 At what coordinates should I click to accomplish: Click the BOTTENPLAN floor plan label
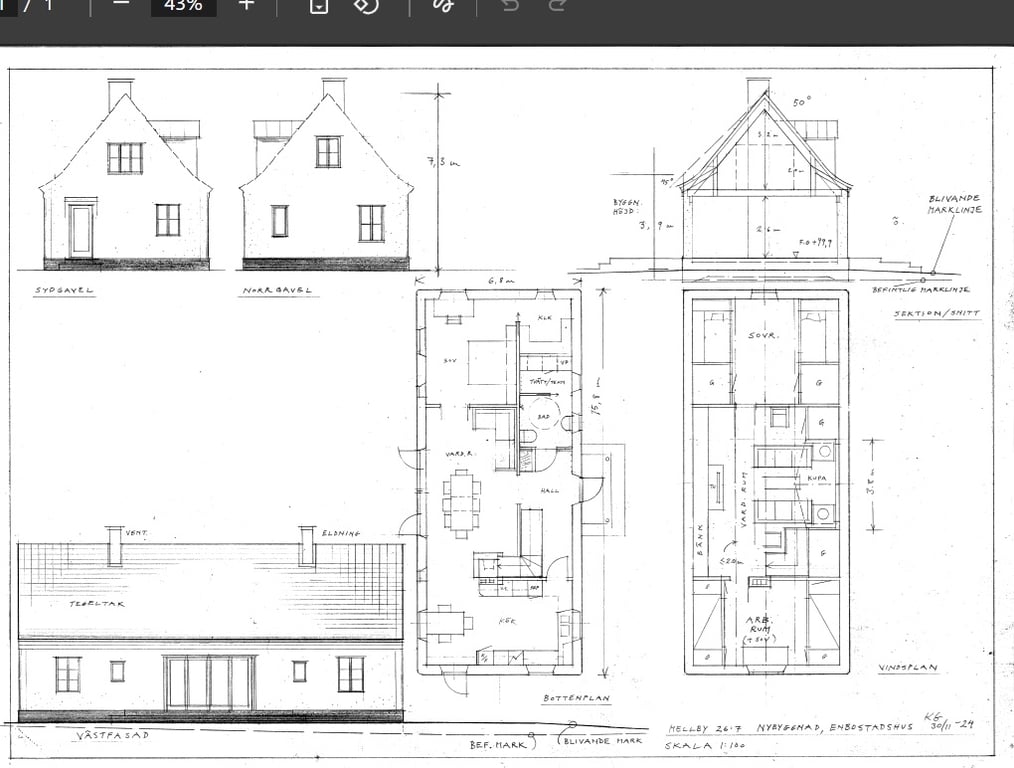click(x=576, y=698)
